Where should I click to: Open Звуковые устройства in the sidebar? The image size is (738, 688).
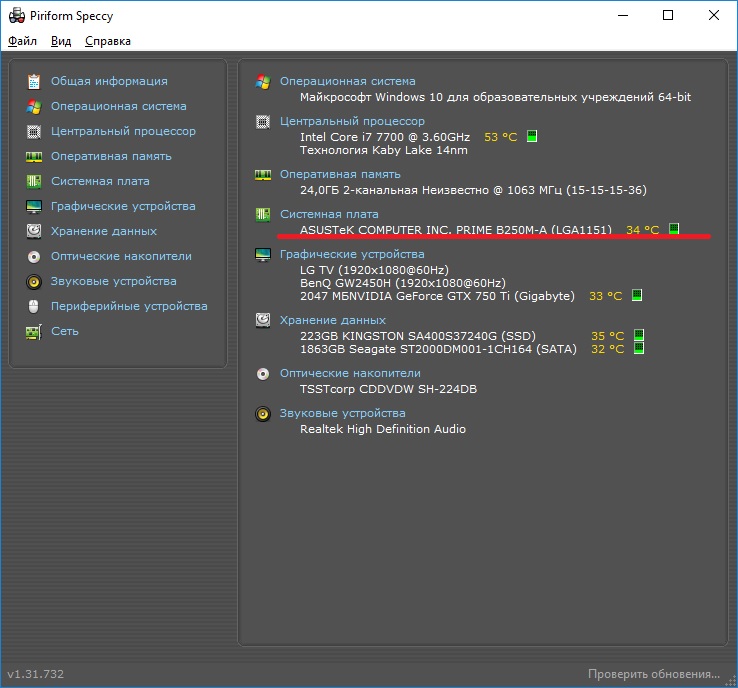(x=114, y=281)
